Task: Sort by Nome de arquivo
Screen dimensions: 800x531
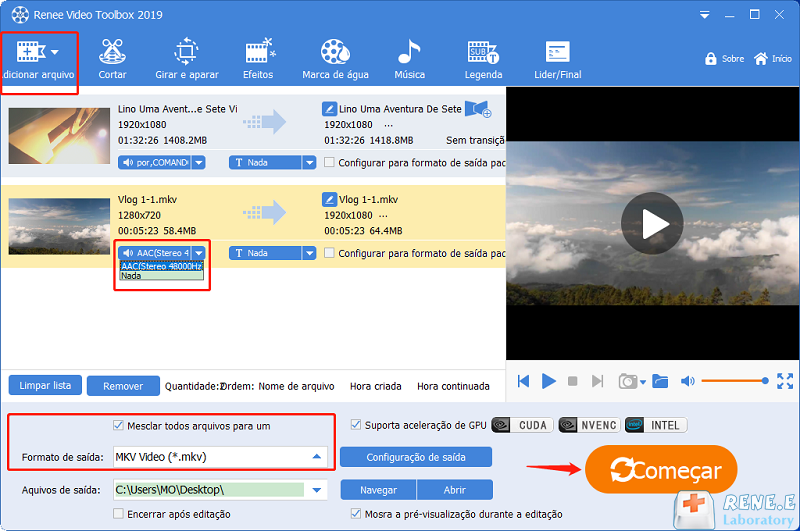Action: 296,386
